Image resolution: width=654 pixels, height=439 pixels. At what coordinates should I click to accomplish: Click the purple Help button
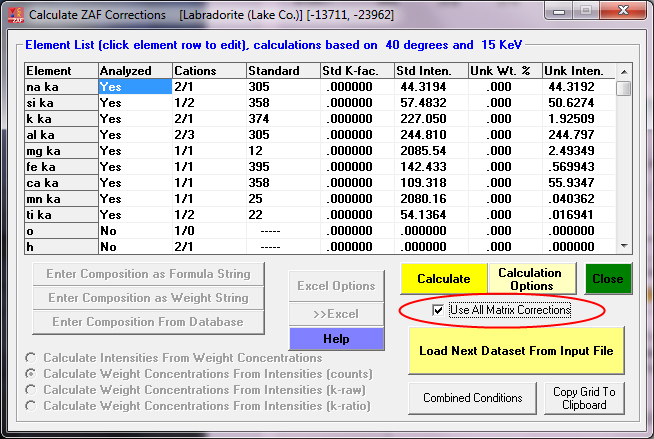coord(336,339)
